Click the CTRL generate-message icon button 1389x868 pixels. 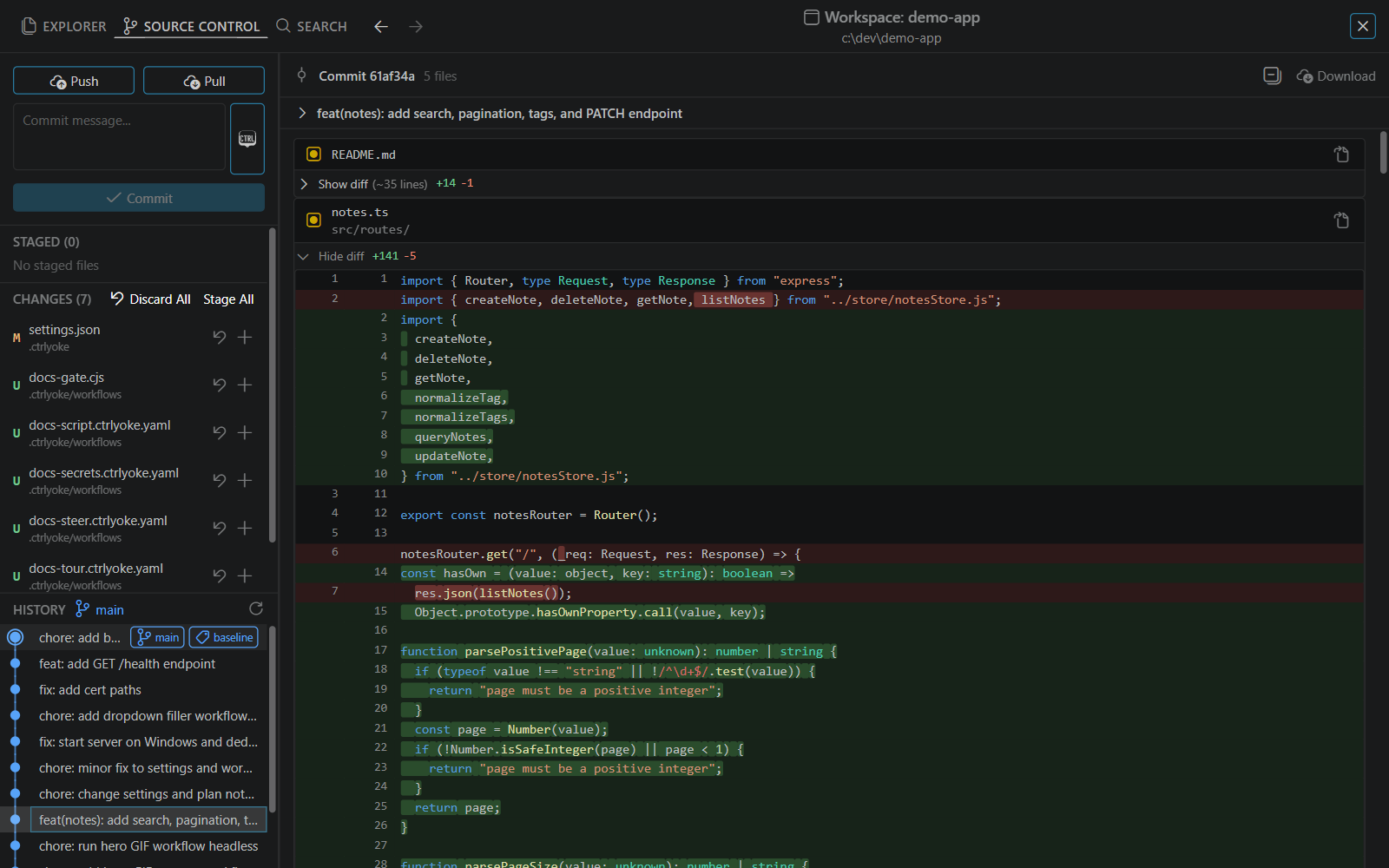247,139
